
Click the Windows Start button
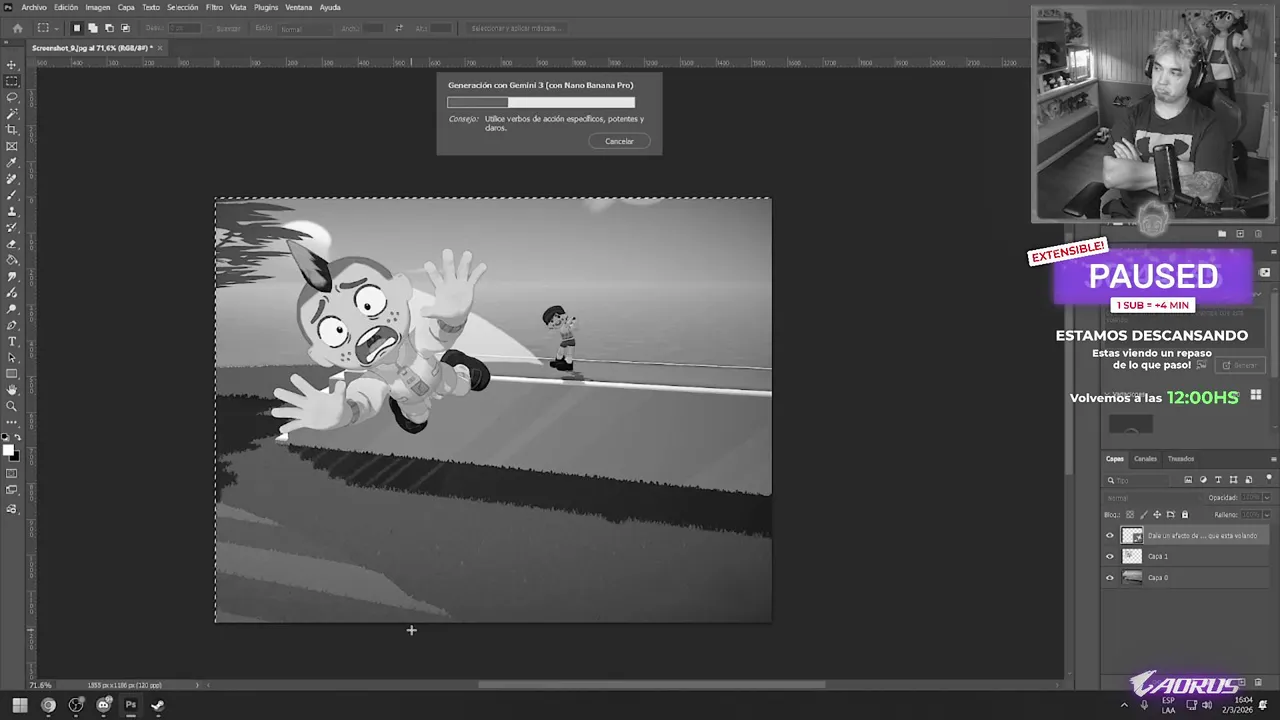pyautogui.click(x=19, y=705)
